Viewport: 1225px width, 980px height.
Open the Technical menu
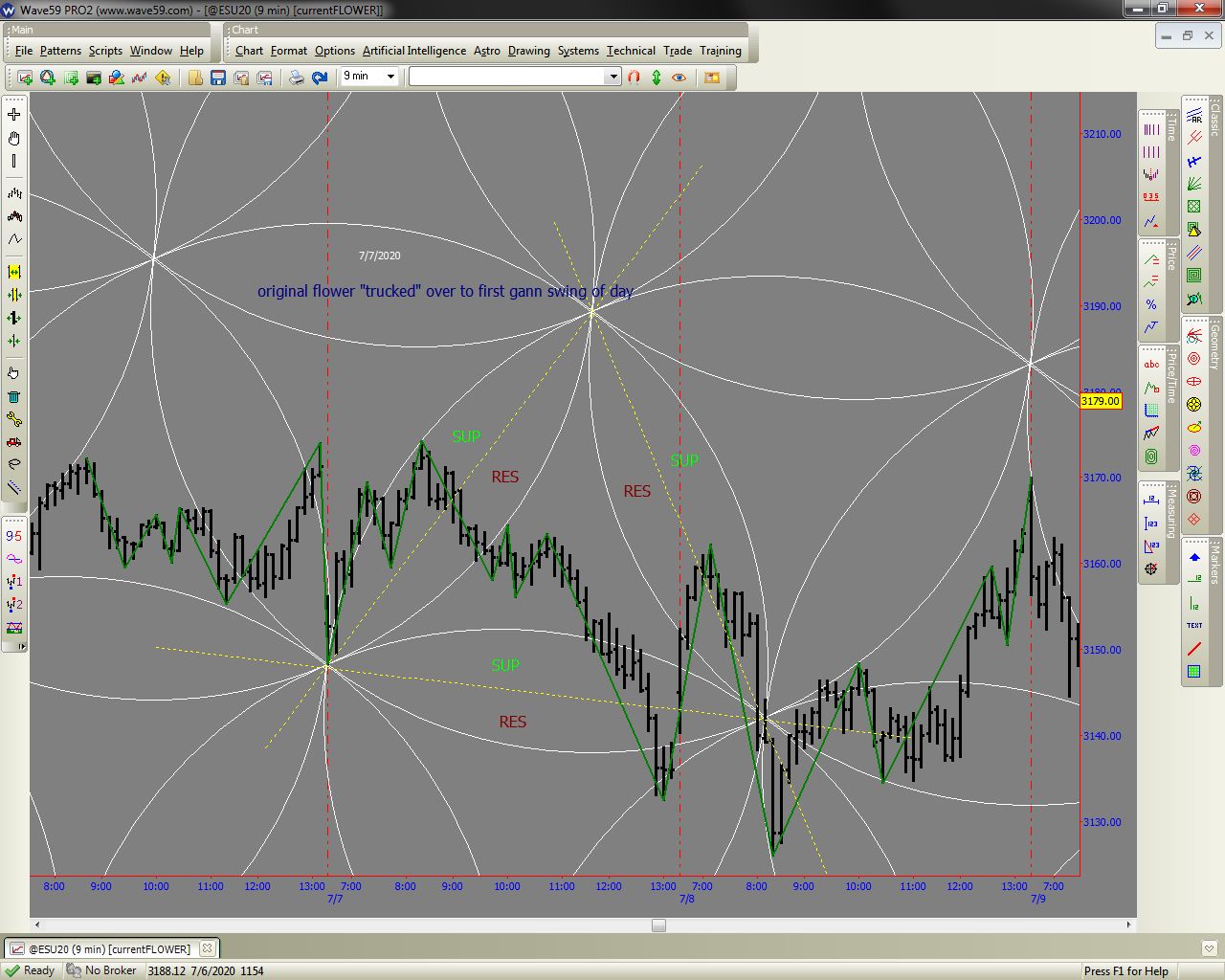coord(631,51)
